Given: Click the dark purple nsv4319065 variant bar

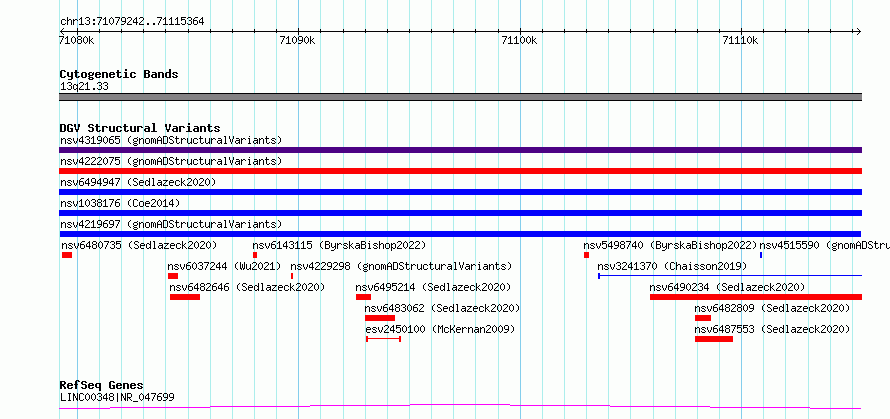Looking at the screenshot, I should [460, 150].
